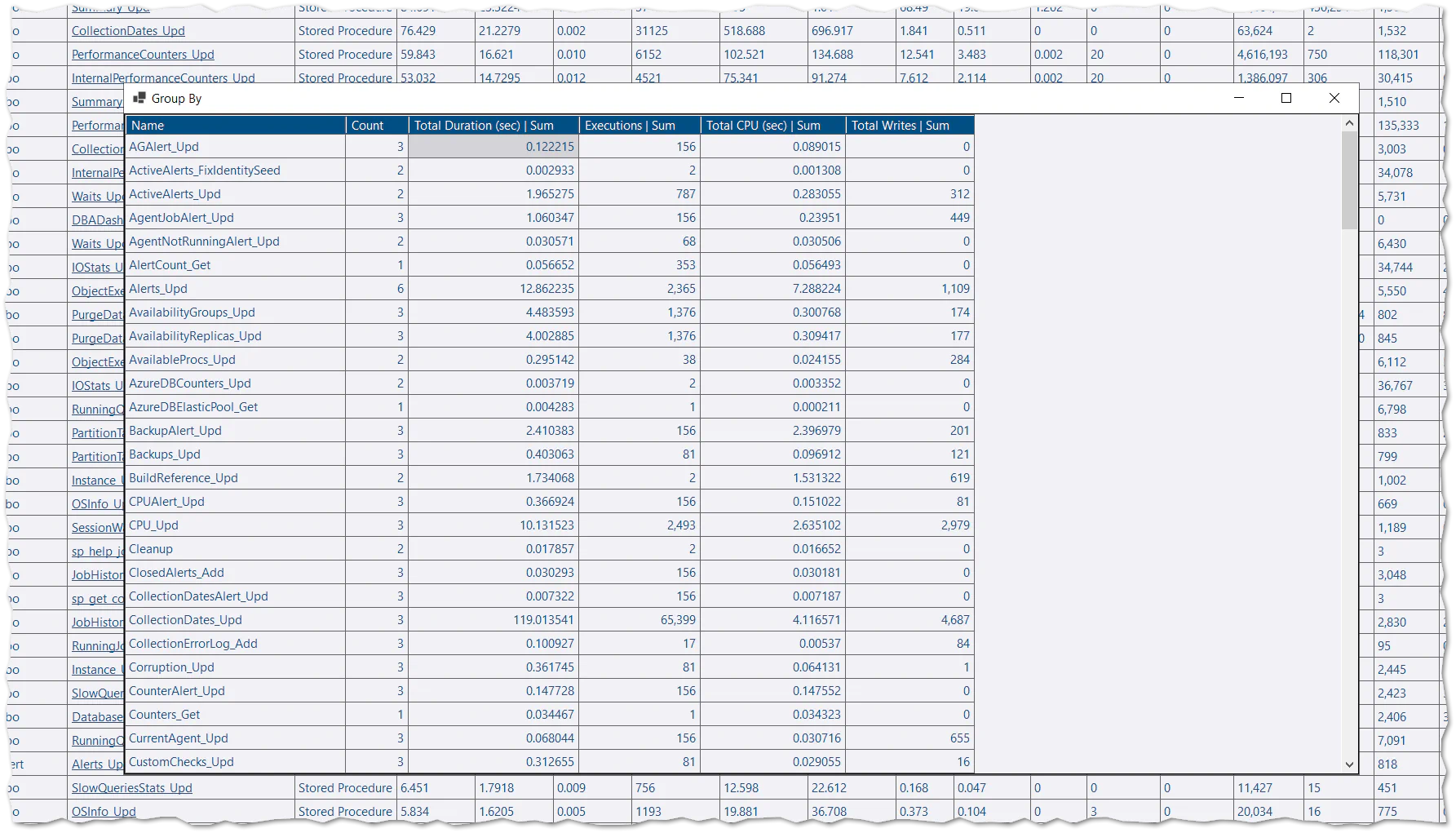Minimize the Group By window
This screenshot has height=833, width=1456.
point(1239,98)
